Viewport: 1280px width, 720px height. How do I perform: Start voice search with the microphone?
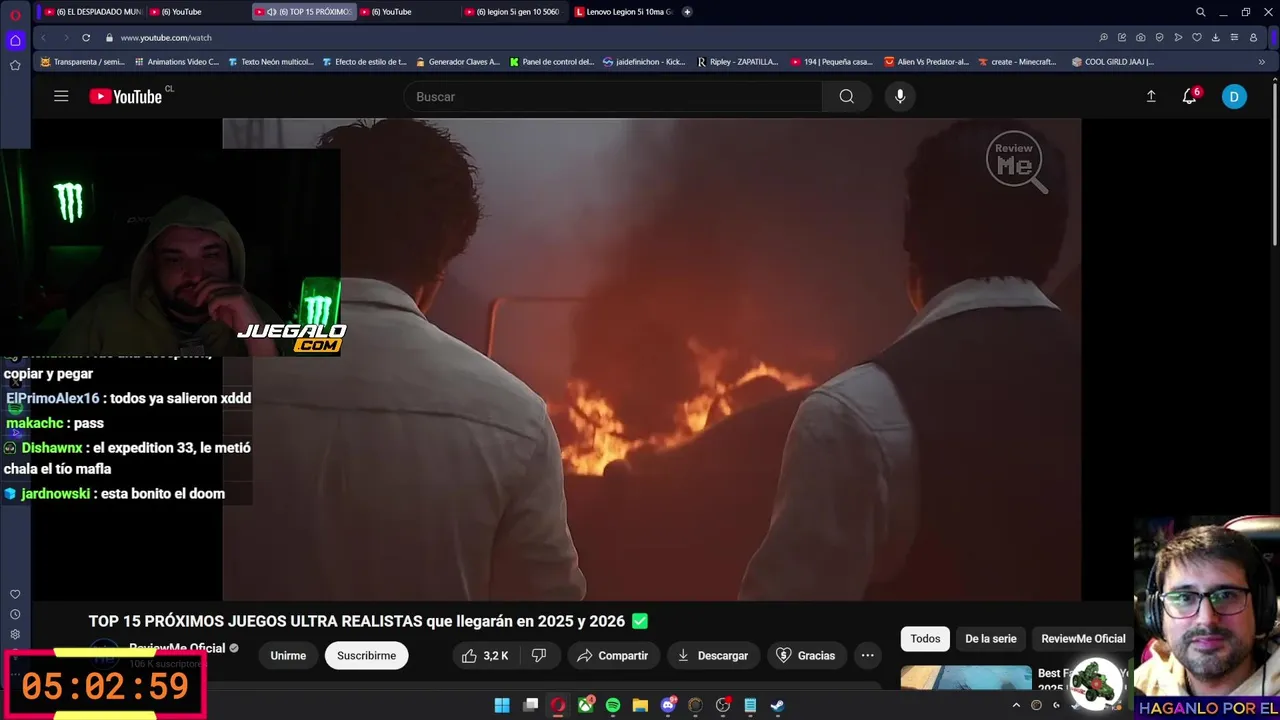coord(900,96)
